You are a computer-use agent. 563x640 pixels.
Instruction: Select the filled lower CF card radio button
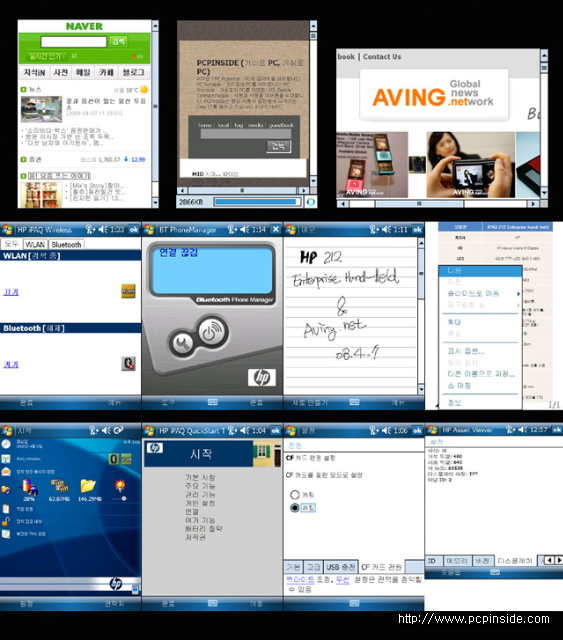point(295,508)
